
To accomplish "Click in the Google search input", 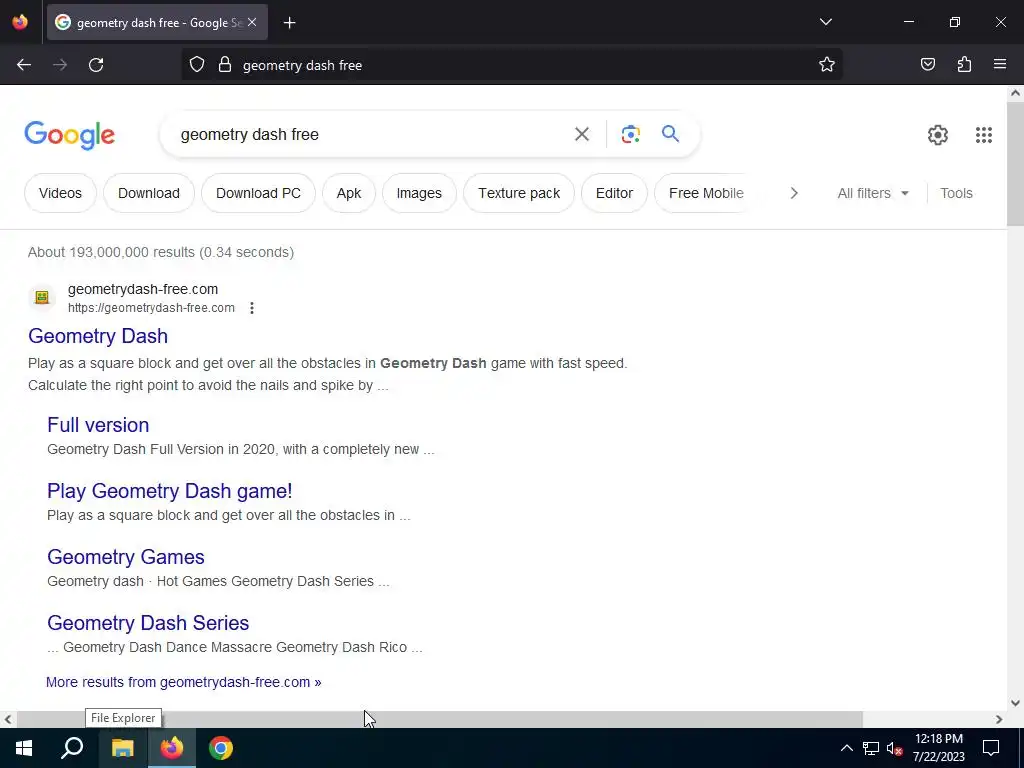I will [372, 135].
